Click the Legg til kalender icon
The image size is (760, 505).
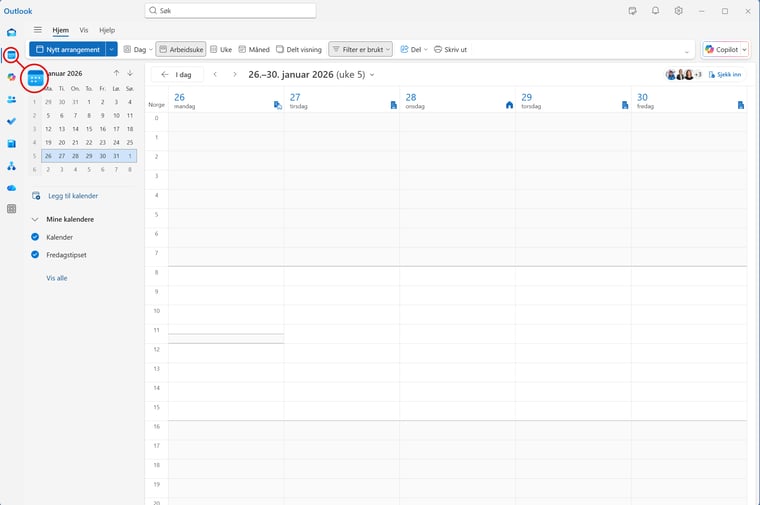coord(36,196)
